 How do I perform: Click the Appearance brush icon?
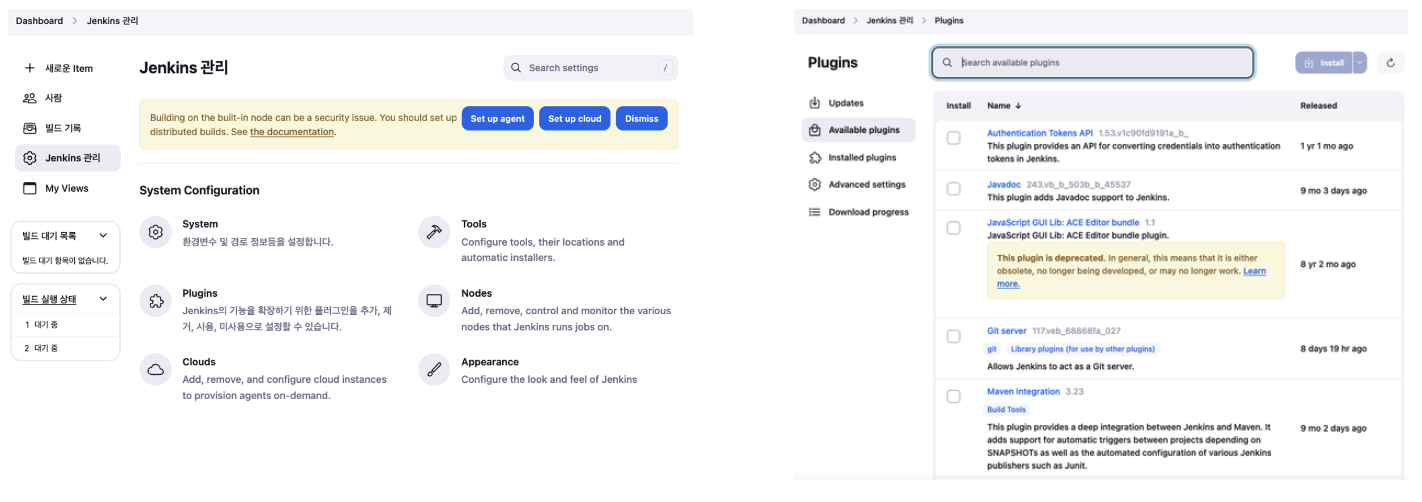(x=434, y=370)
